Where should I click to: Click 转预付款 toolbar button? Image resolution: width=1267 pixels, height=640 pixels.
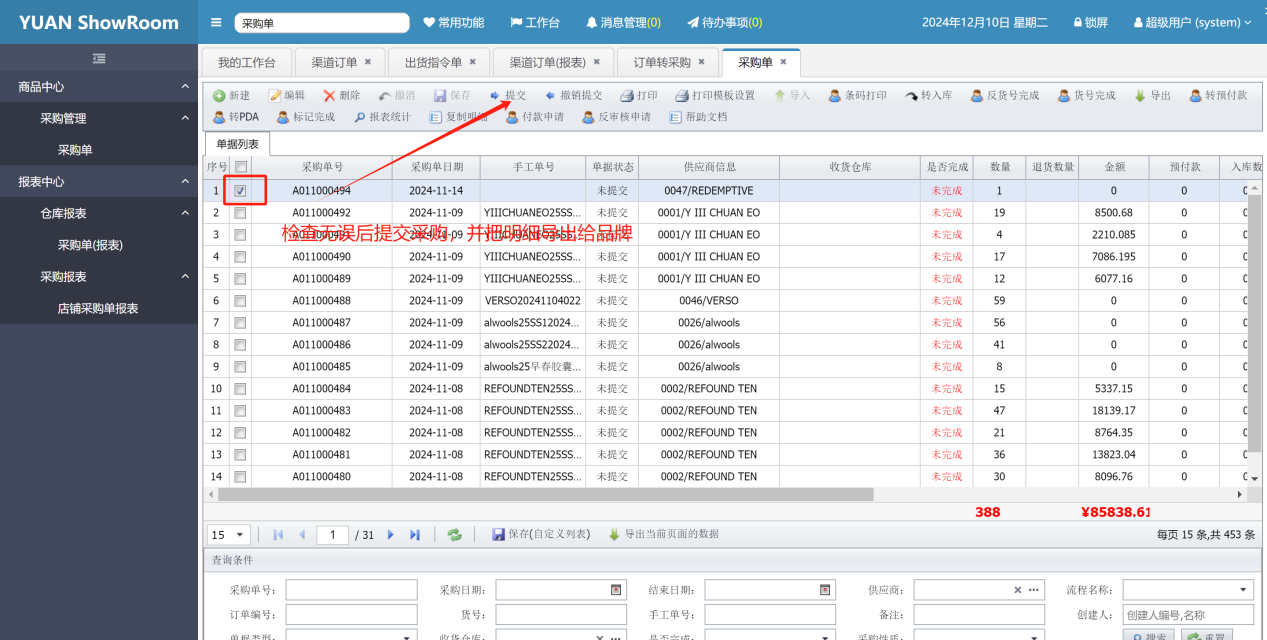coord(1218,96)
